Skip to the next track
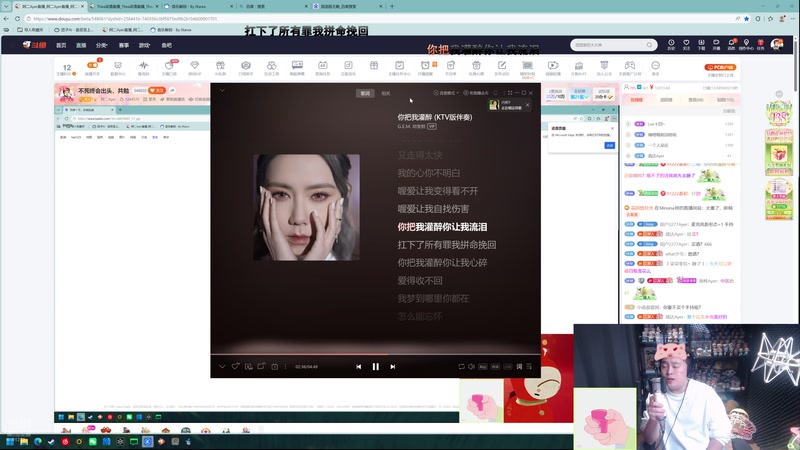This screenshot has height=450, width=800. click(x=392, y=366)
